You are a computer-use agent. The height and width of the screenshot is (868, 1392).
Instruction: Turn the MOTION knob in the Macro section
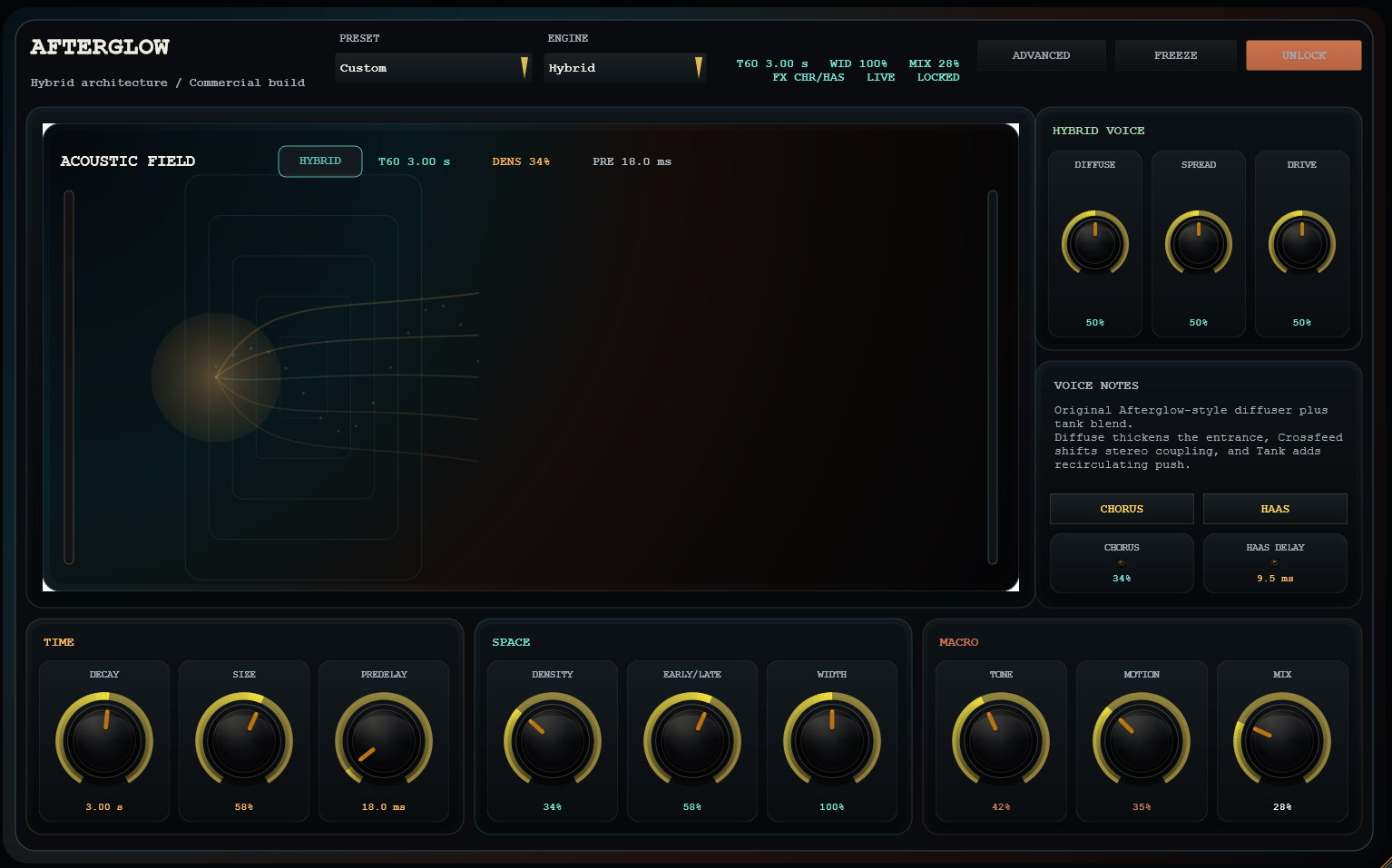coord(1141,740)
